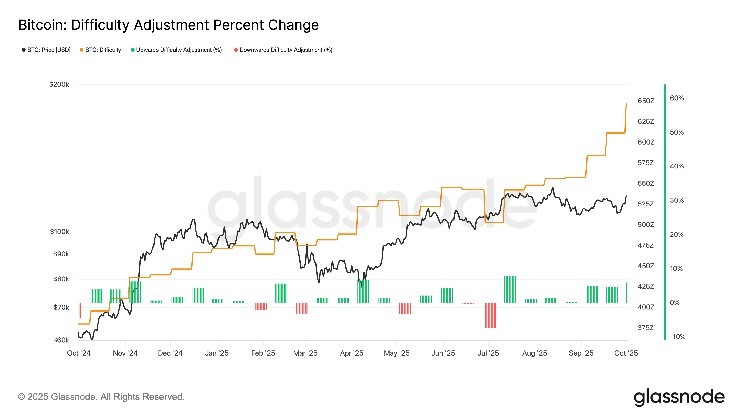Toggle the BTC Price (USD) series label
This screenshot has width=745, height=419.
47,48
